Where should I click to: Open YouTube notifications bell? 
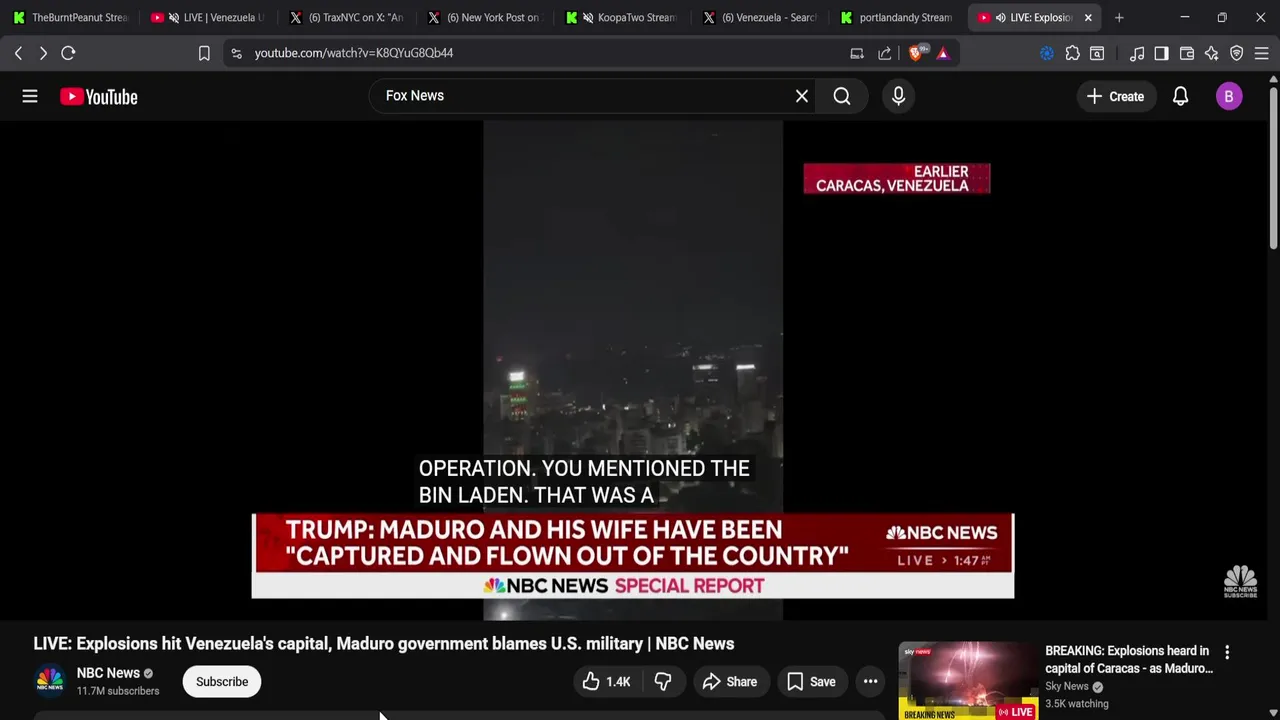pos(1180,96)
